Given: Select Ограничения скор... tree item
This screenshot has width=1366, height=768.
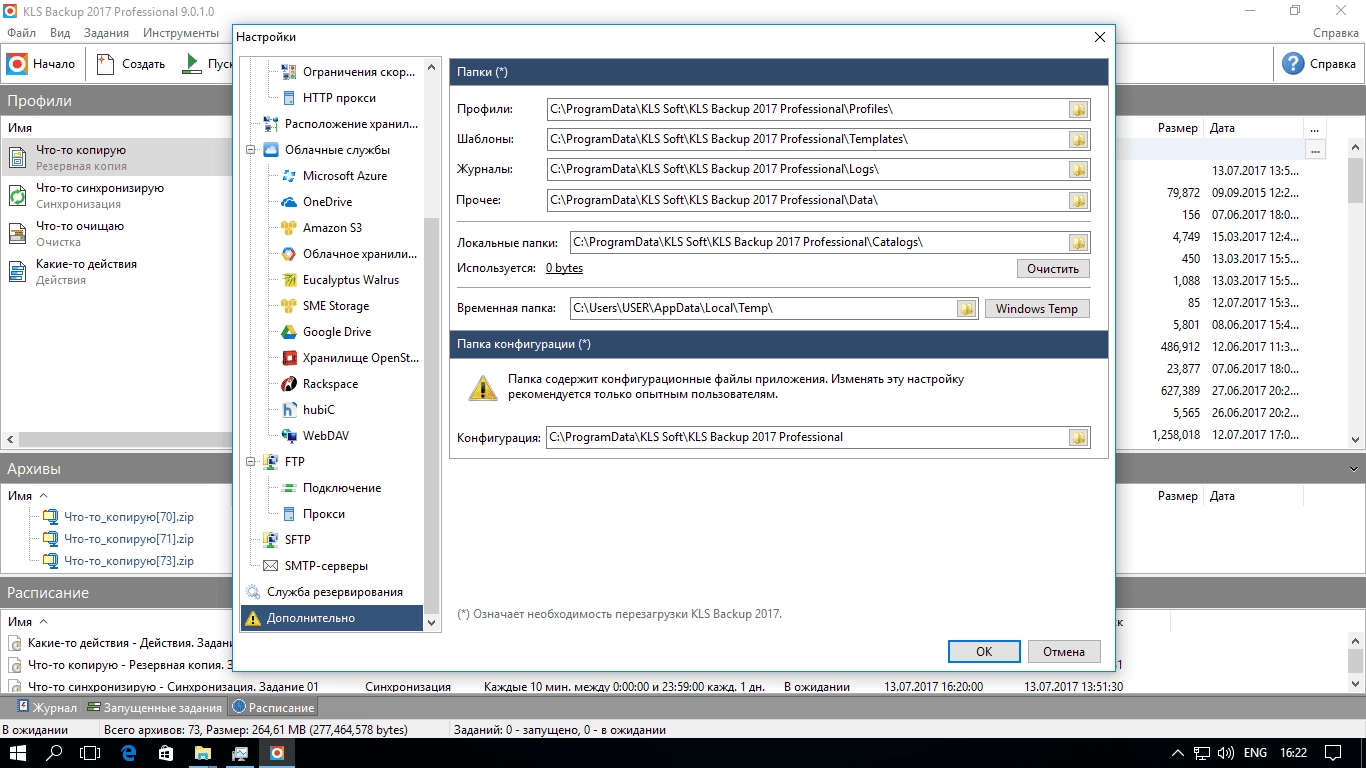Looking at the screenshot, I should [361, 72].
